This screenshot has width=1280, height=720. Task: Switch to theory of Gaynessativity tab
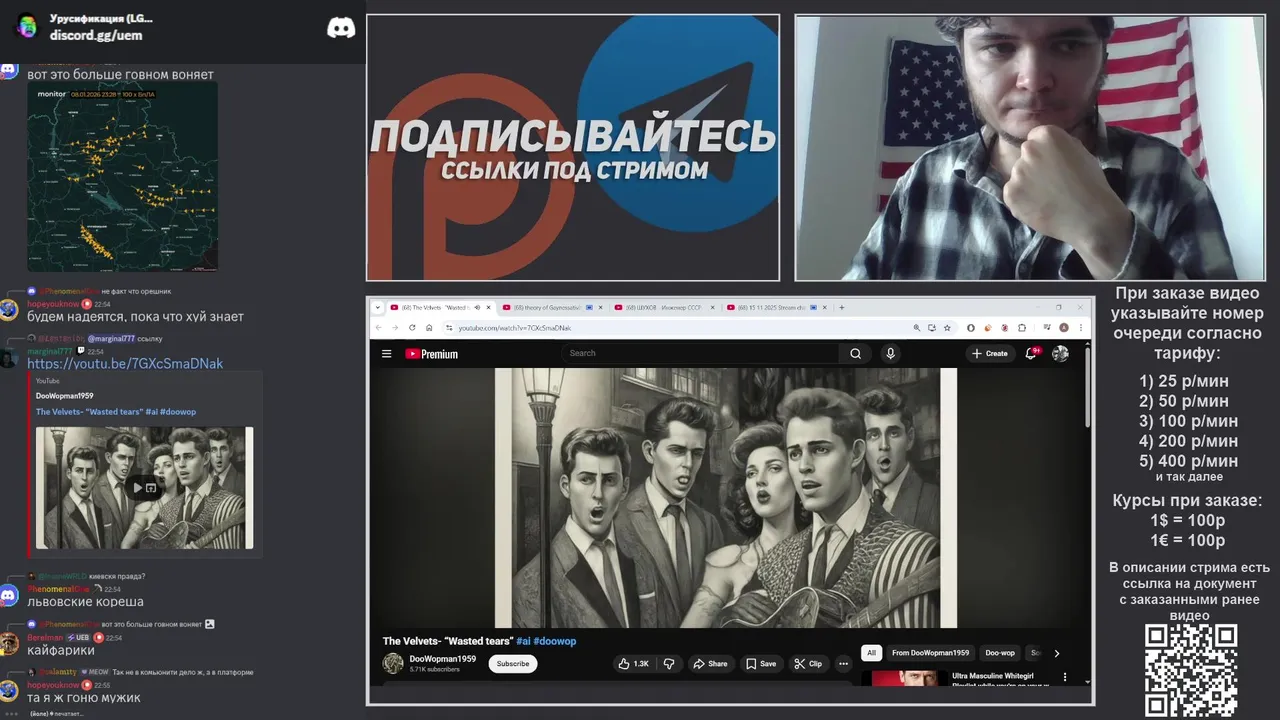(x=552, y=307)
